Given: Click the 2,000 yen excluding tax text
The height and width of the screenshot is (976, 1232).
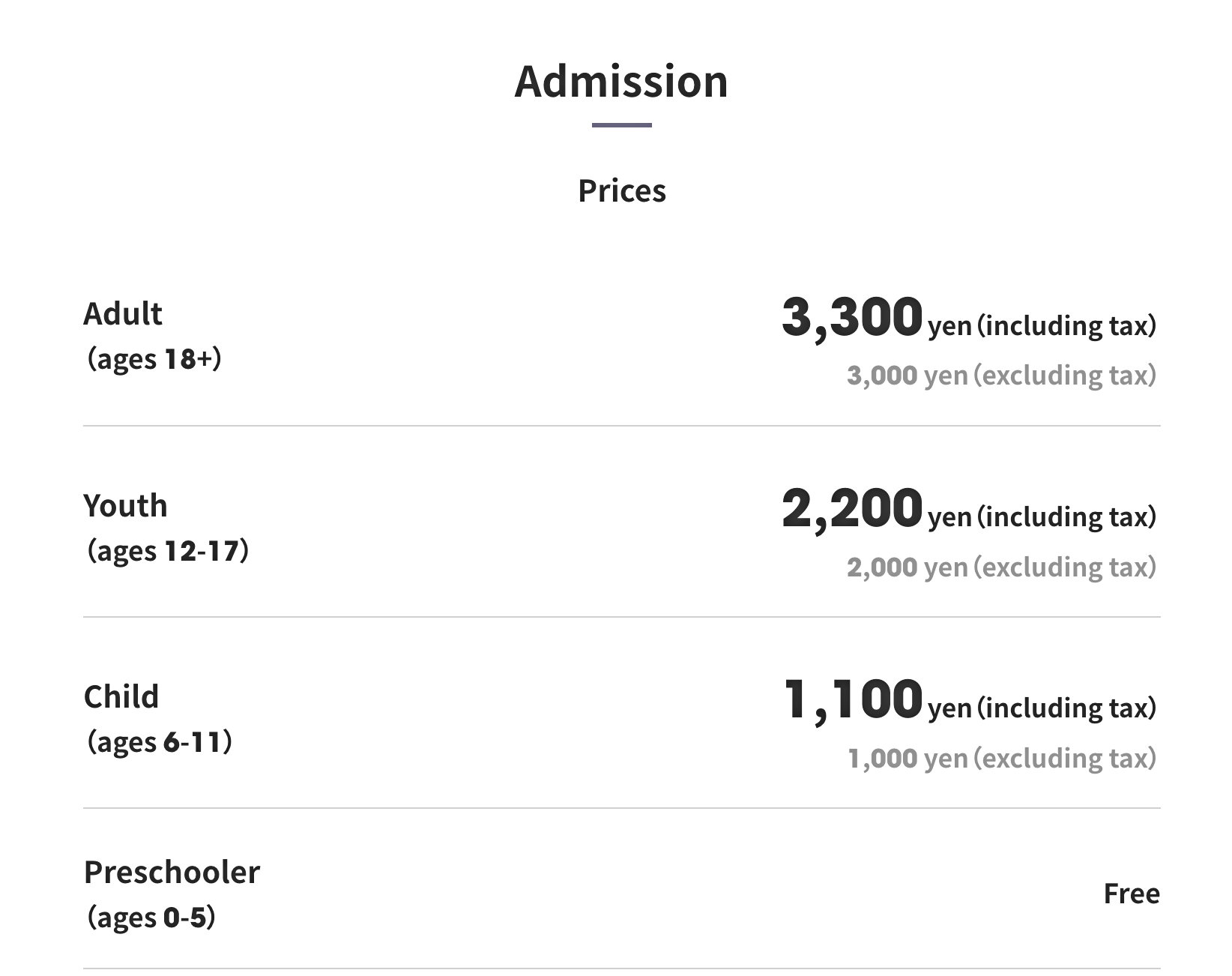Looking at the screenshot, I should 1001,567.
